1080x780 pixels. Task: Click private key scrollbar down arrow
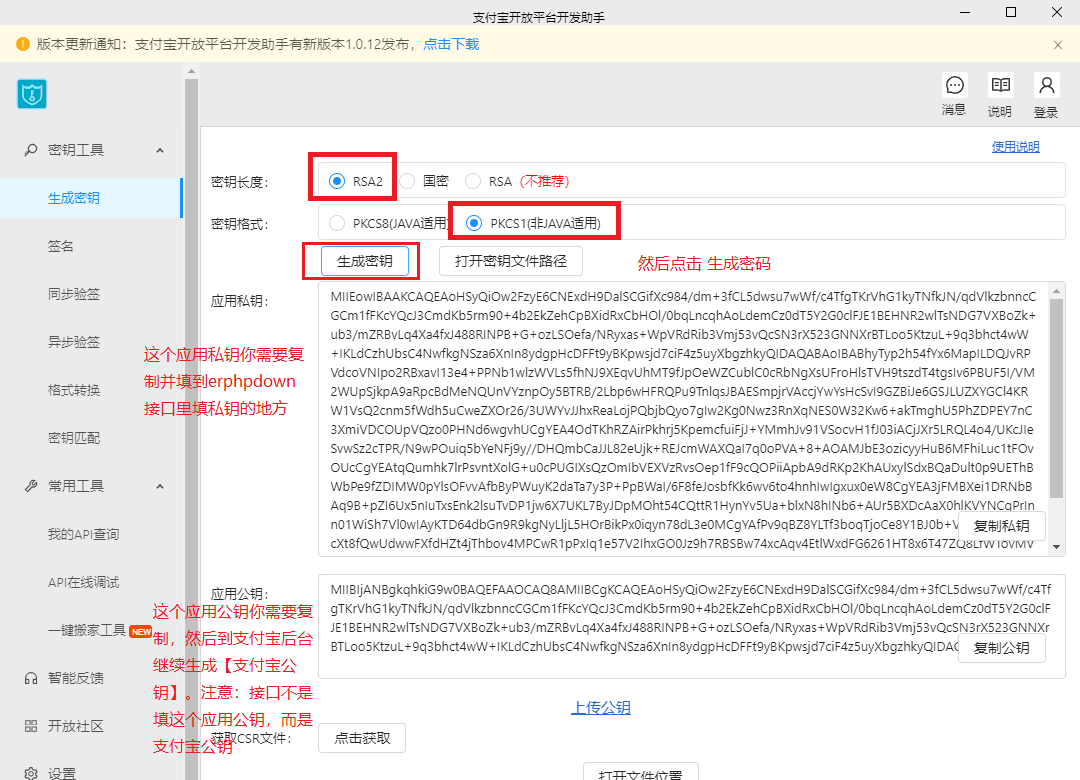coord(1057,547)
